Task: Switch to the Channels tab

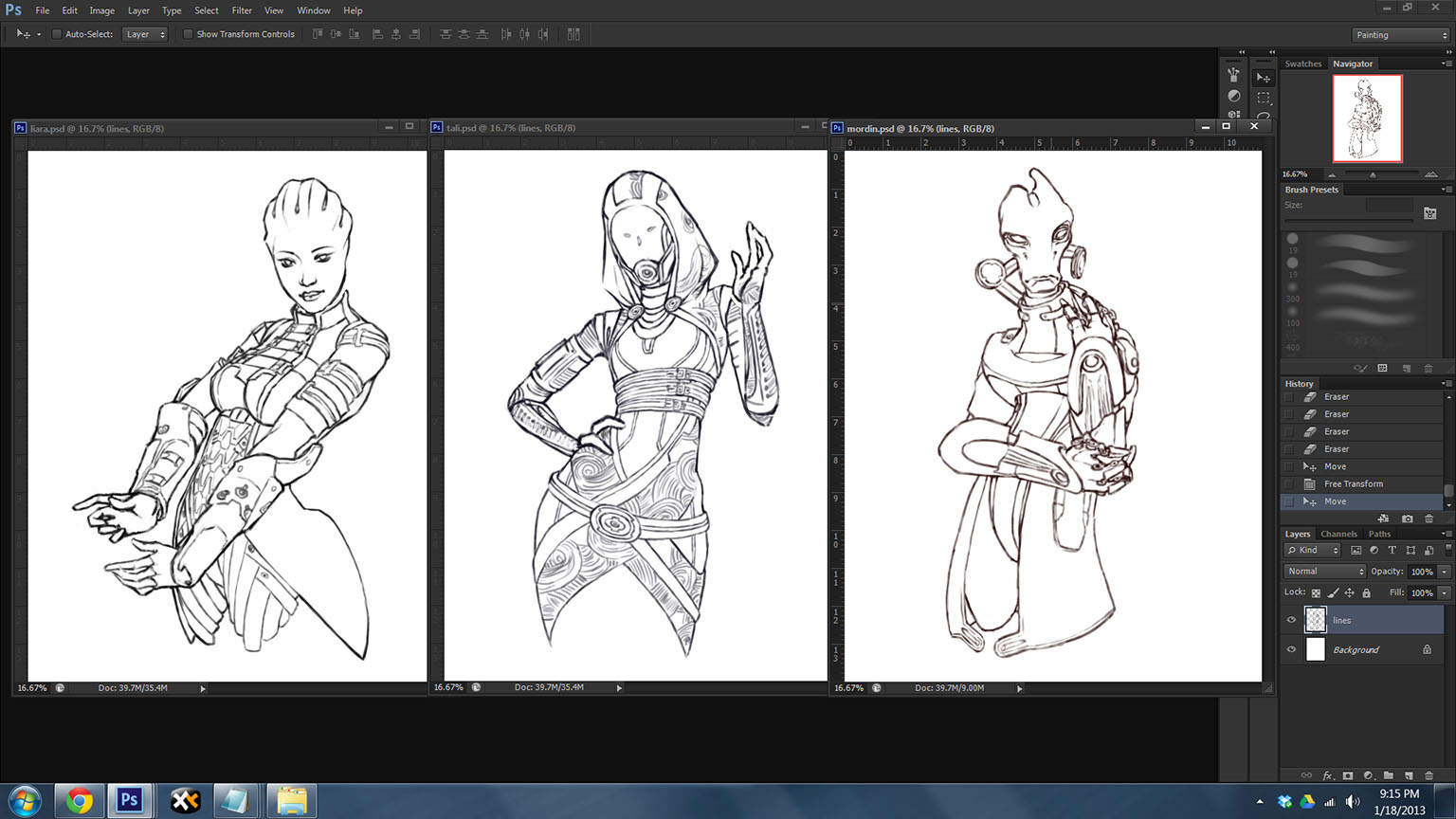Action: click(x=1338, y=534)
